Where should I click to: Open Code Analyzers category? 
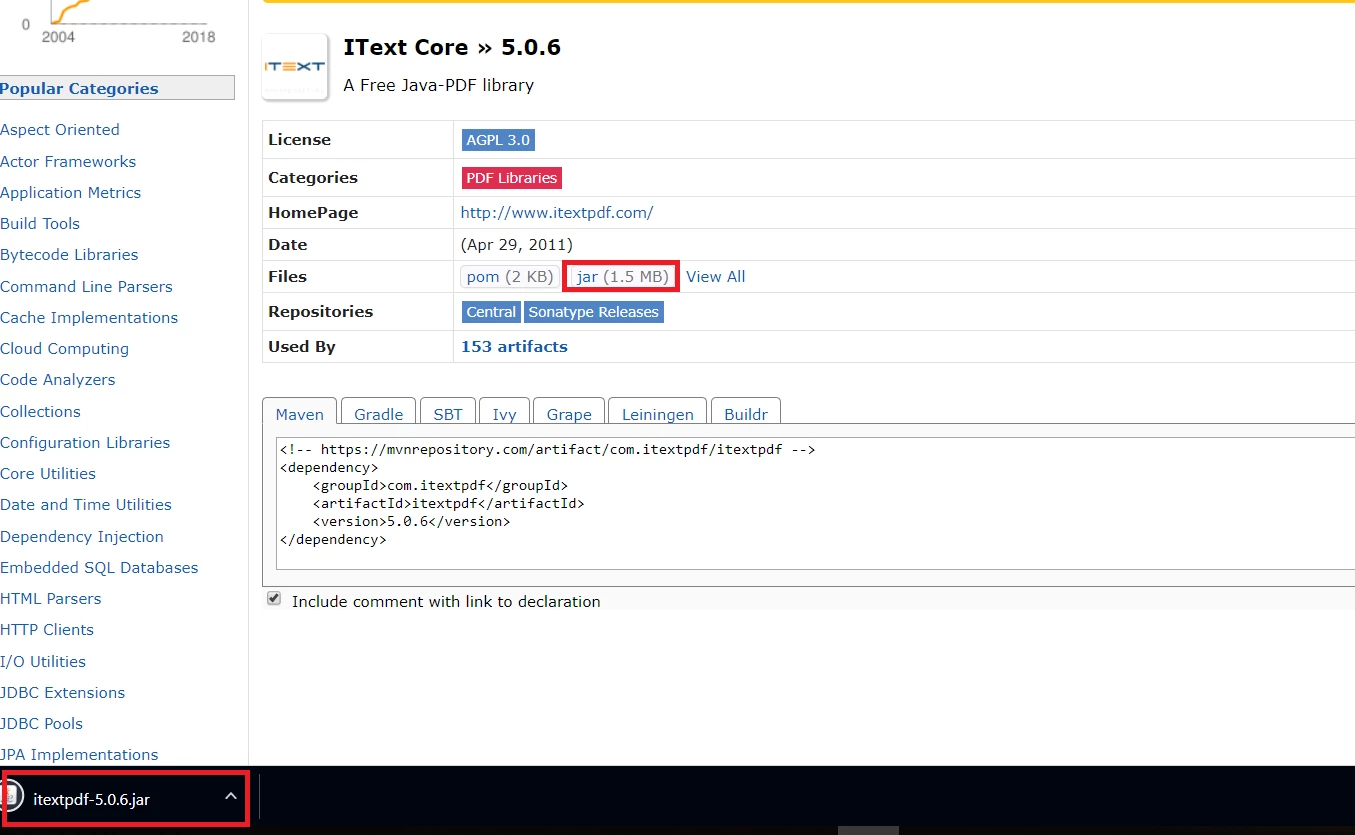pyautogui.click(x=58, y=380)
